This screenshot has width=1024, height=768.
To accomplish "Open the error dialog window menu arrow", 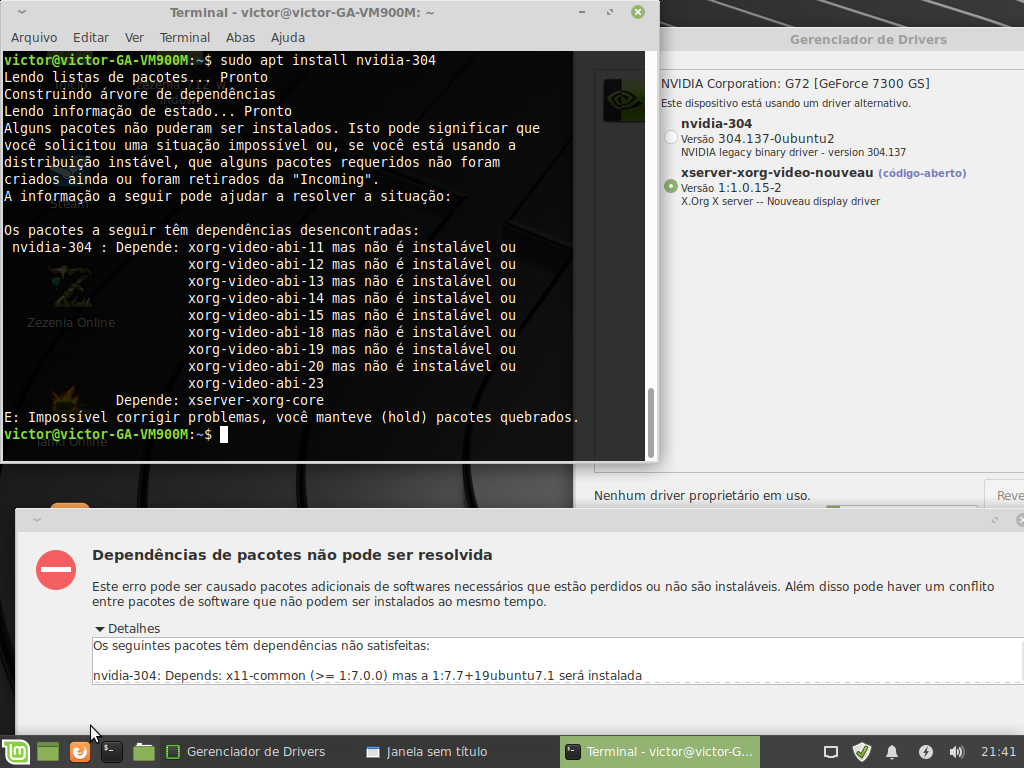I will pyautogui.click(x=37, y=520).
